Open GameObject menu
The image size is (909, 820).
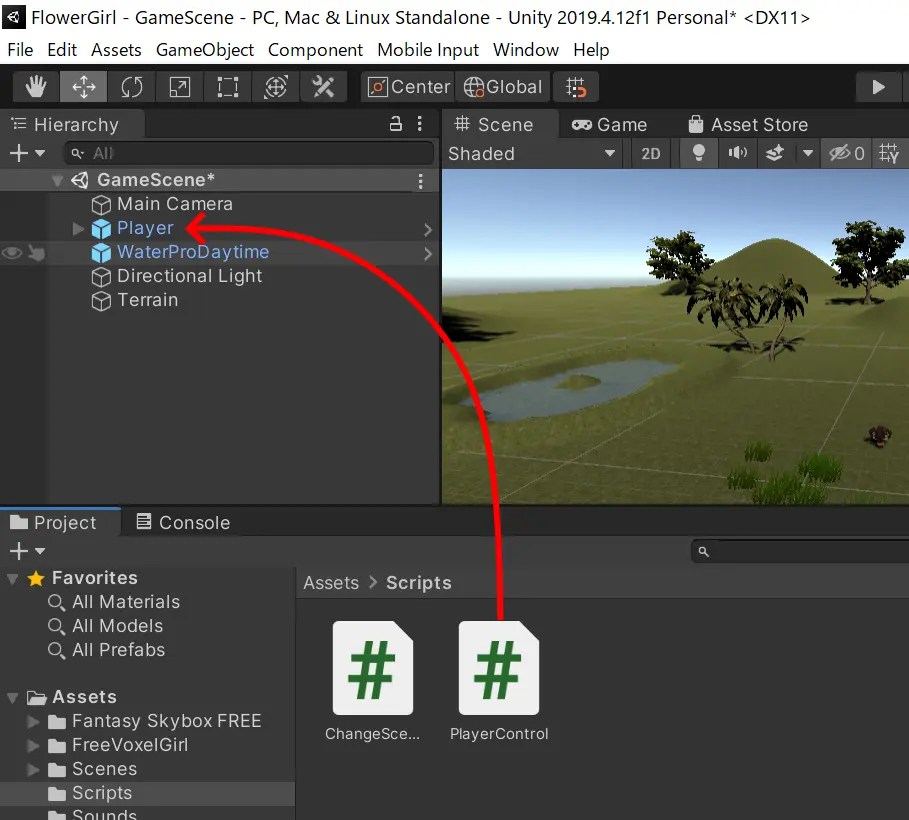point(205,50)
